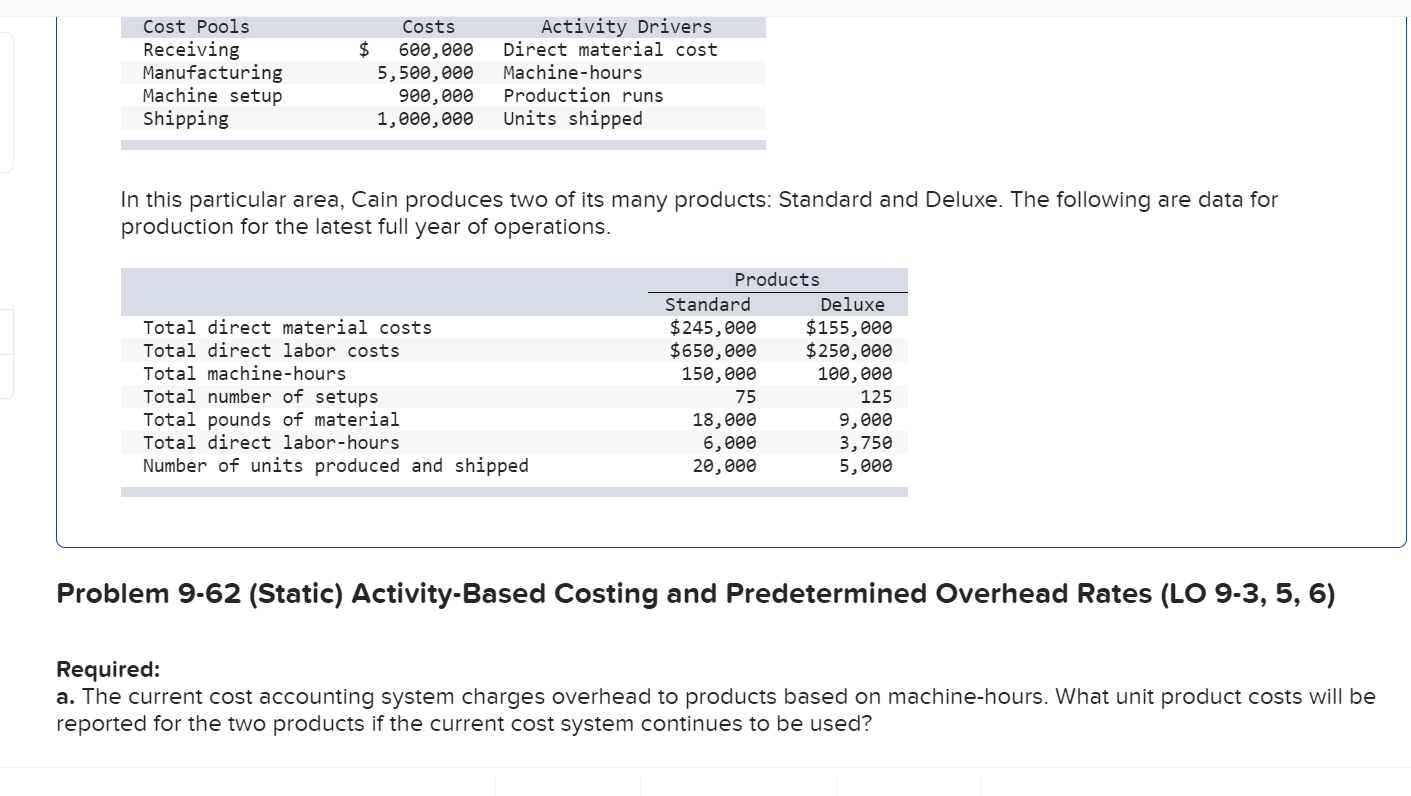
Task: Select the "Machine setup" cost pool label
Action: (x=212, y=96)
